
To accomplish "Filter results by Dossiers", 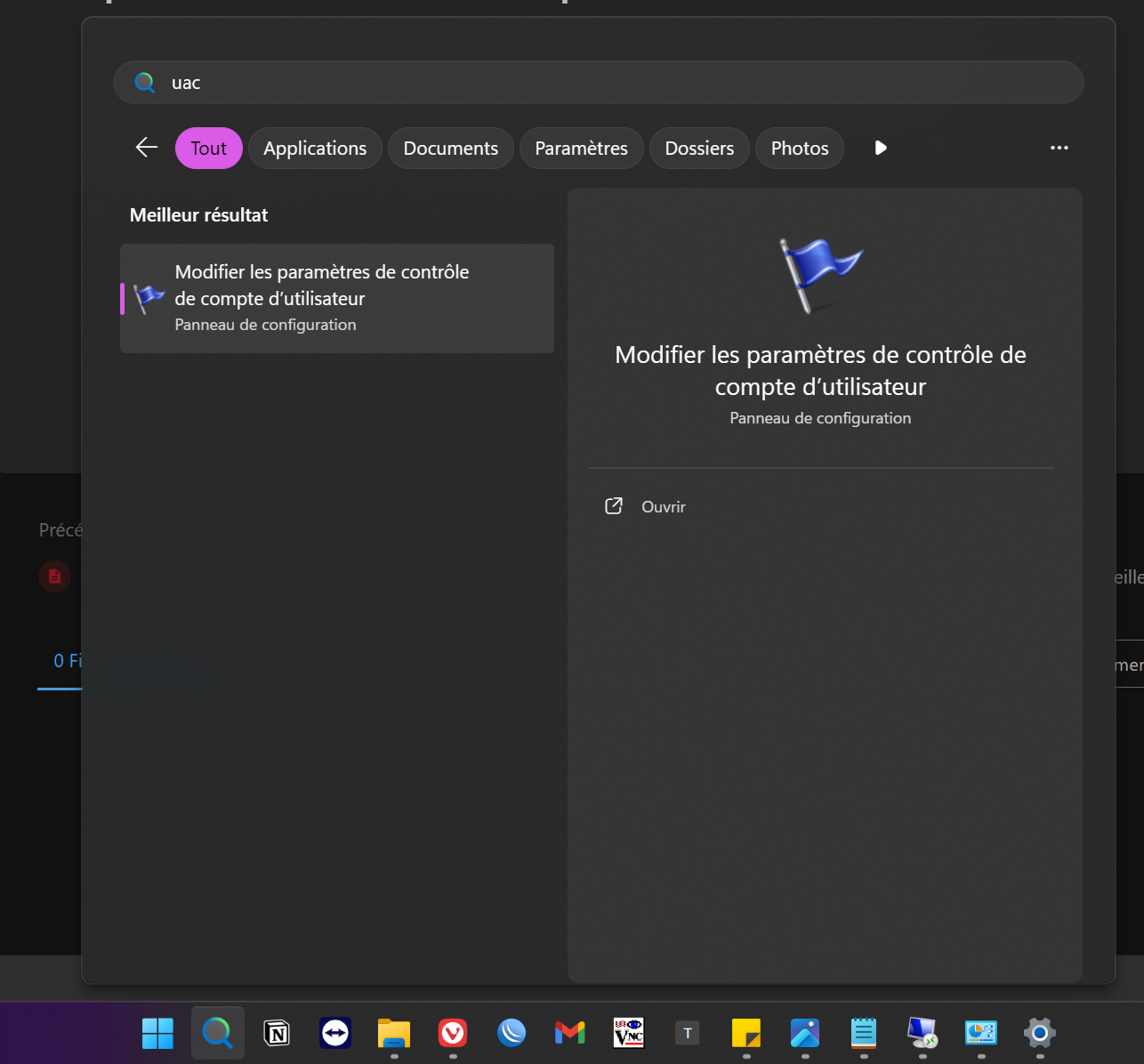I will [700, 148].
